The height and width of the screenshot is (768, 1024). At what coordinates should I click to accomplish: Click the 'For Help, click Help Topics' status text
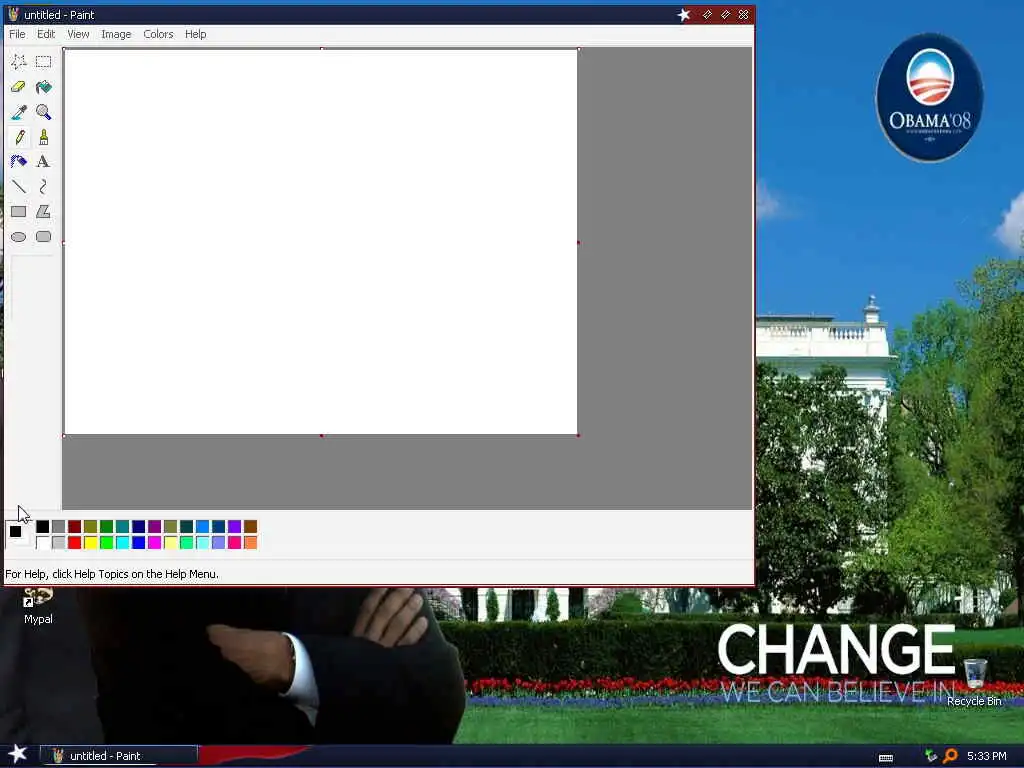(112, 574)
